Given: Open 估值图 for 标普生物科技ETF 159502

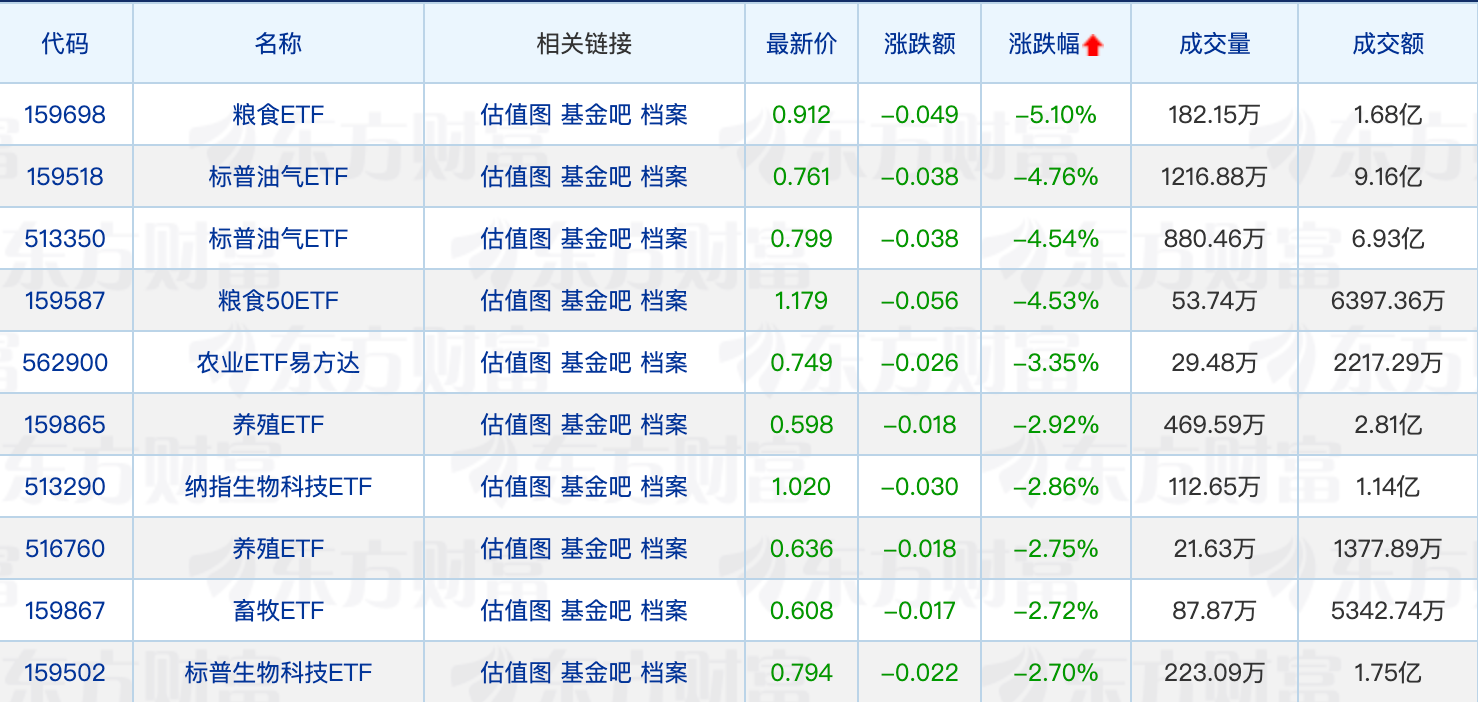Looking at the screenshot, I should pyautogui.click(x=516, y=673).
